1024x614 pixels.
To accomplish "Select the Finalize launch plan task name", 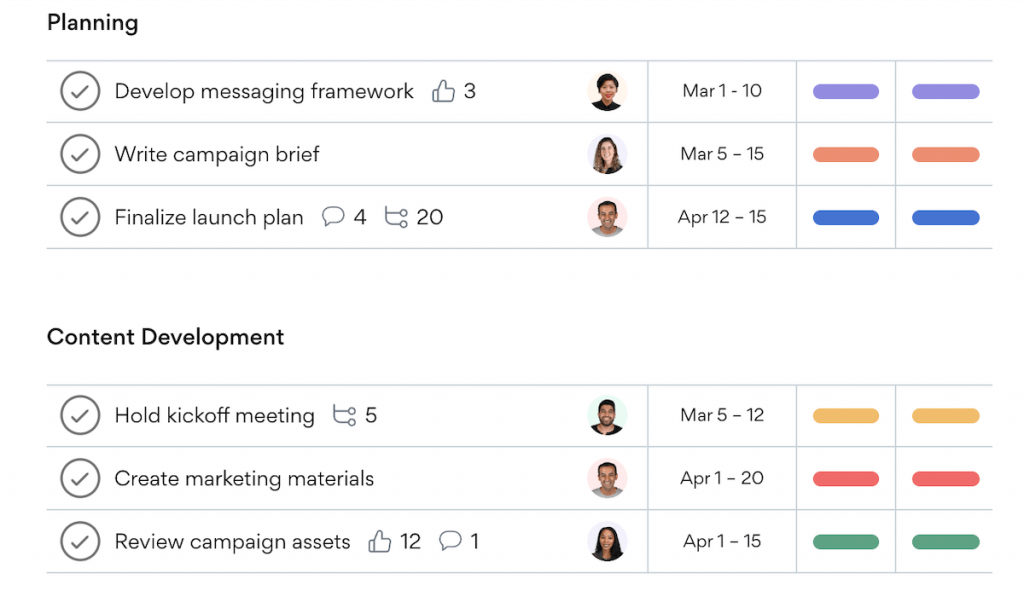I will tap(211, 217).
